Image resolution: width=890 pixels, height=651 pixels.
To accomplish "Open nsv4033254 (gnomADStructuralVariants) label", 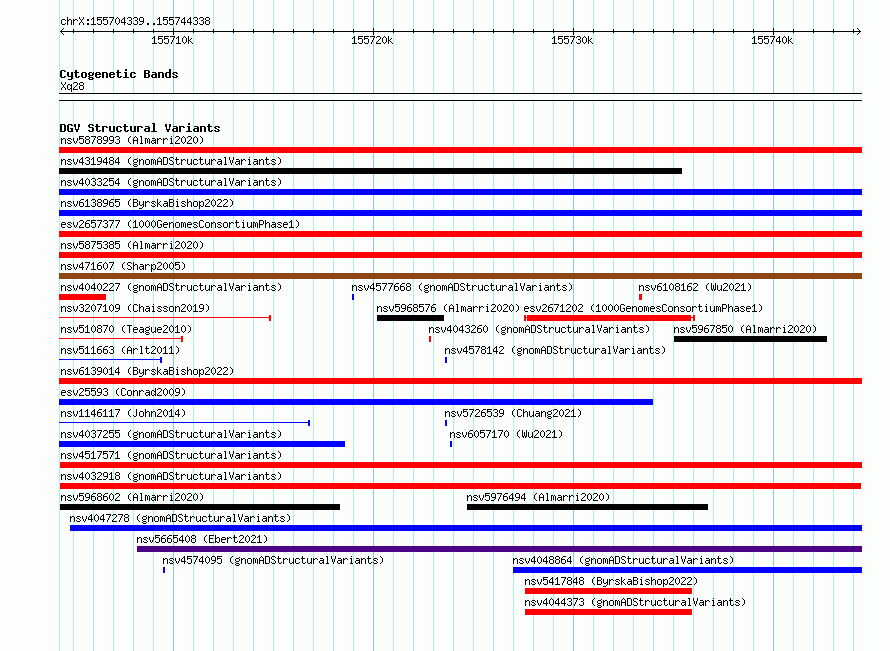I will pyautogui.click(x=171, y=182).
